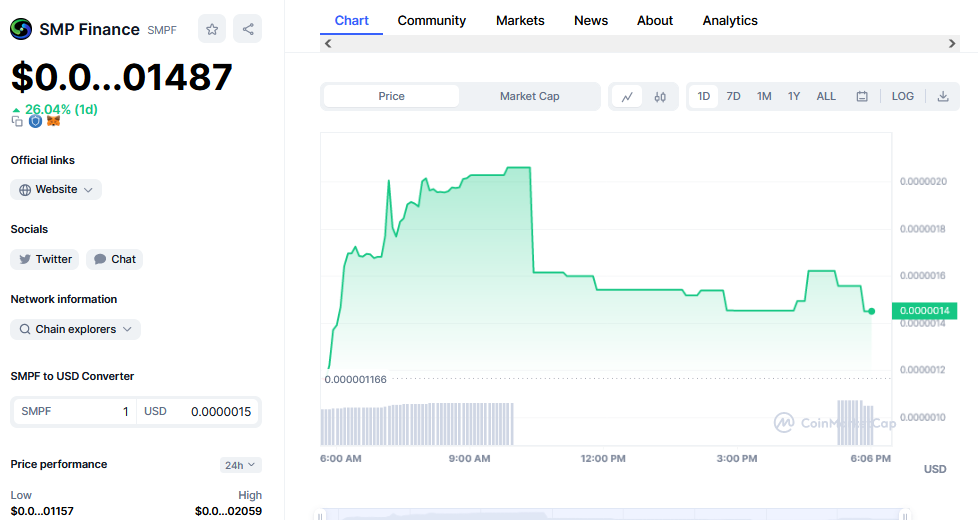This screenshot has width=978, height=520.
Task: Expand the Website dropdown
Action: click(56, 190)
